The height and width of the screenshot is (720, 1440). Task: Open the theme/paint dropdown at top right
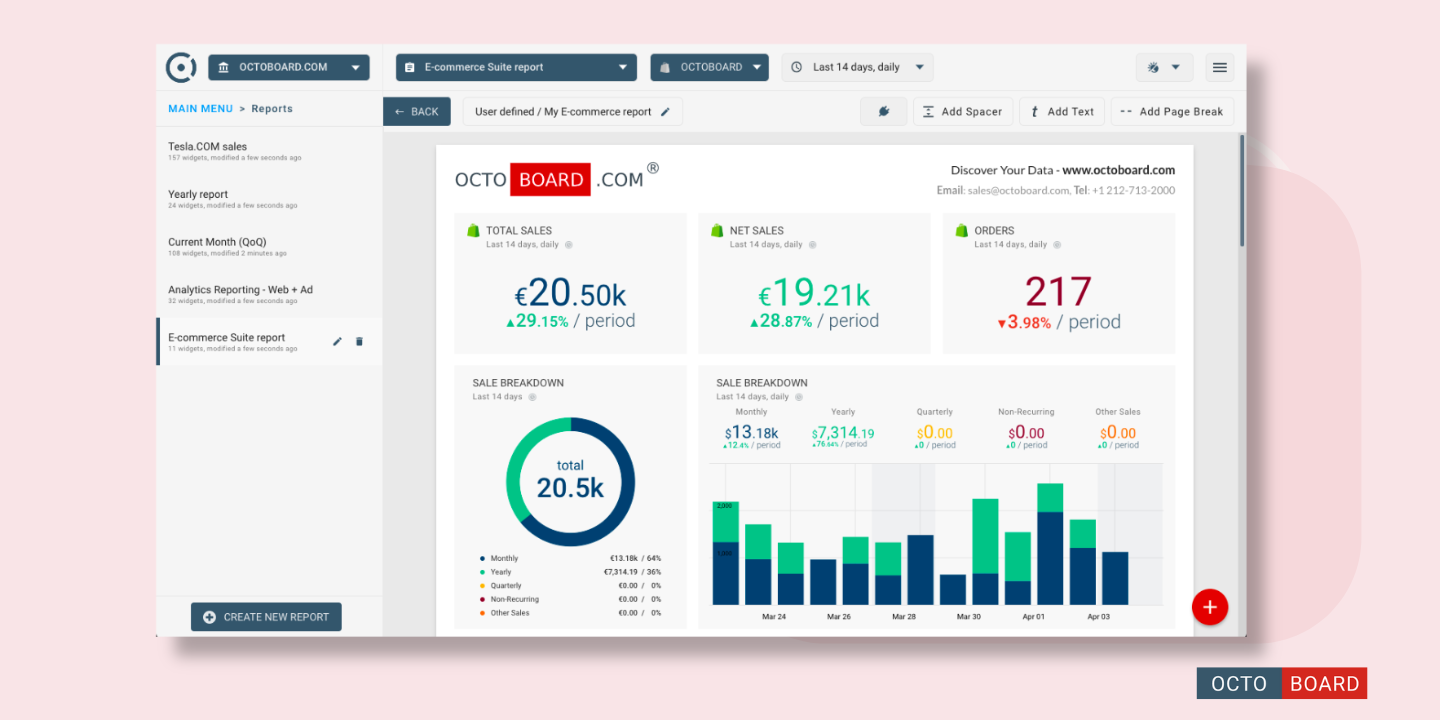point(1164,68)
